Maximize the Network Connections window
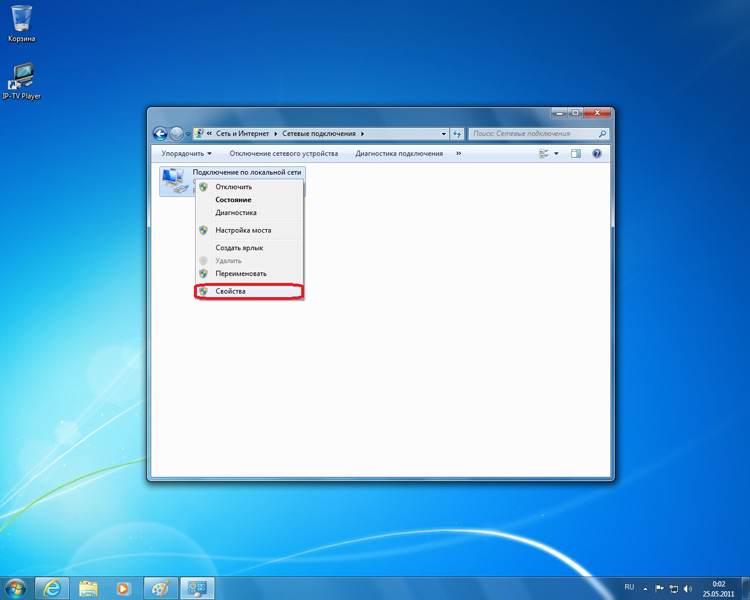 tap(575, 113)
